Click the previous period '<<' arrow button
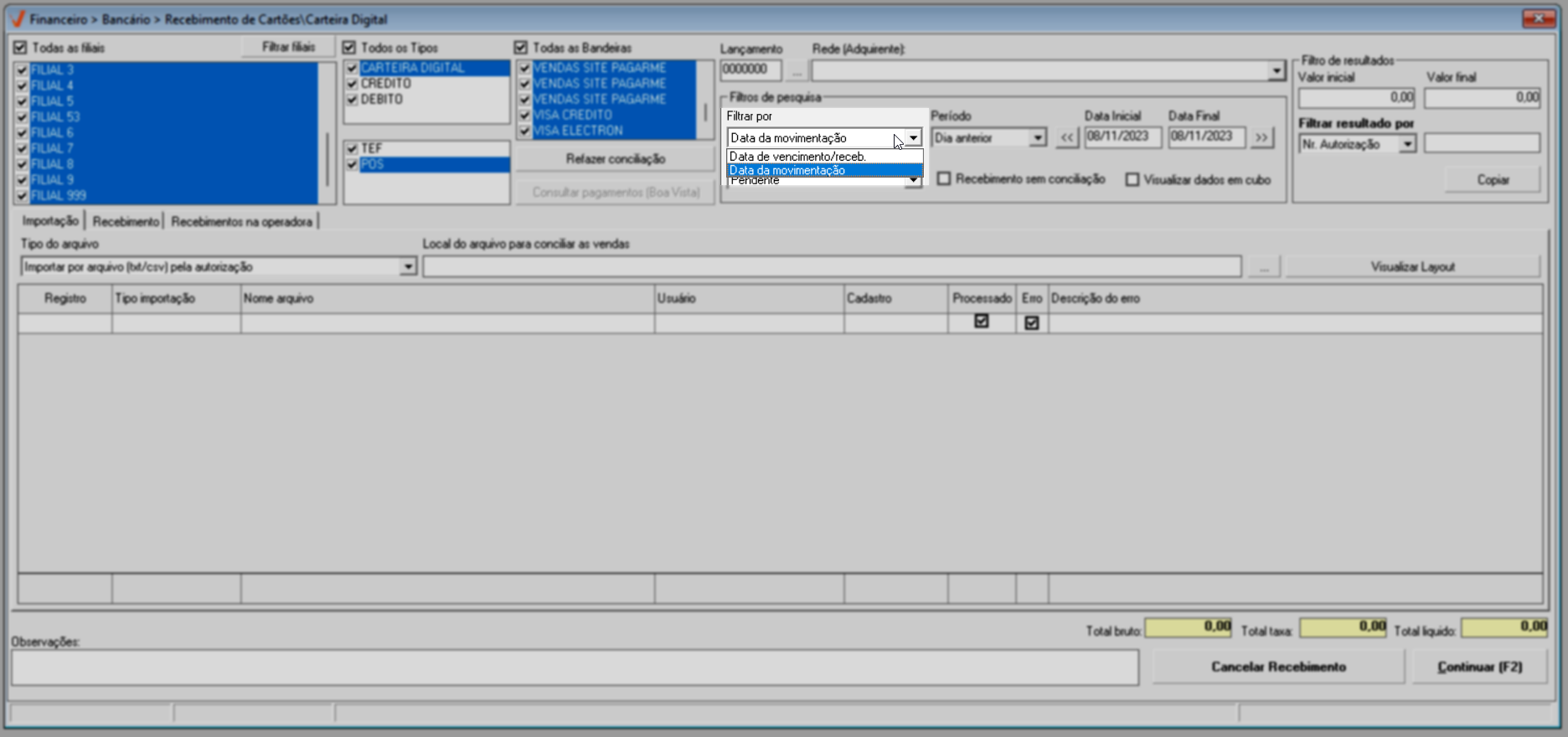Screen dimensions: 1568x737 click(x=1066, y=137)
